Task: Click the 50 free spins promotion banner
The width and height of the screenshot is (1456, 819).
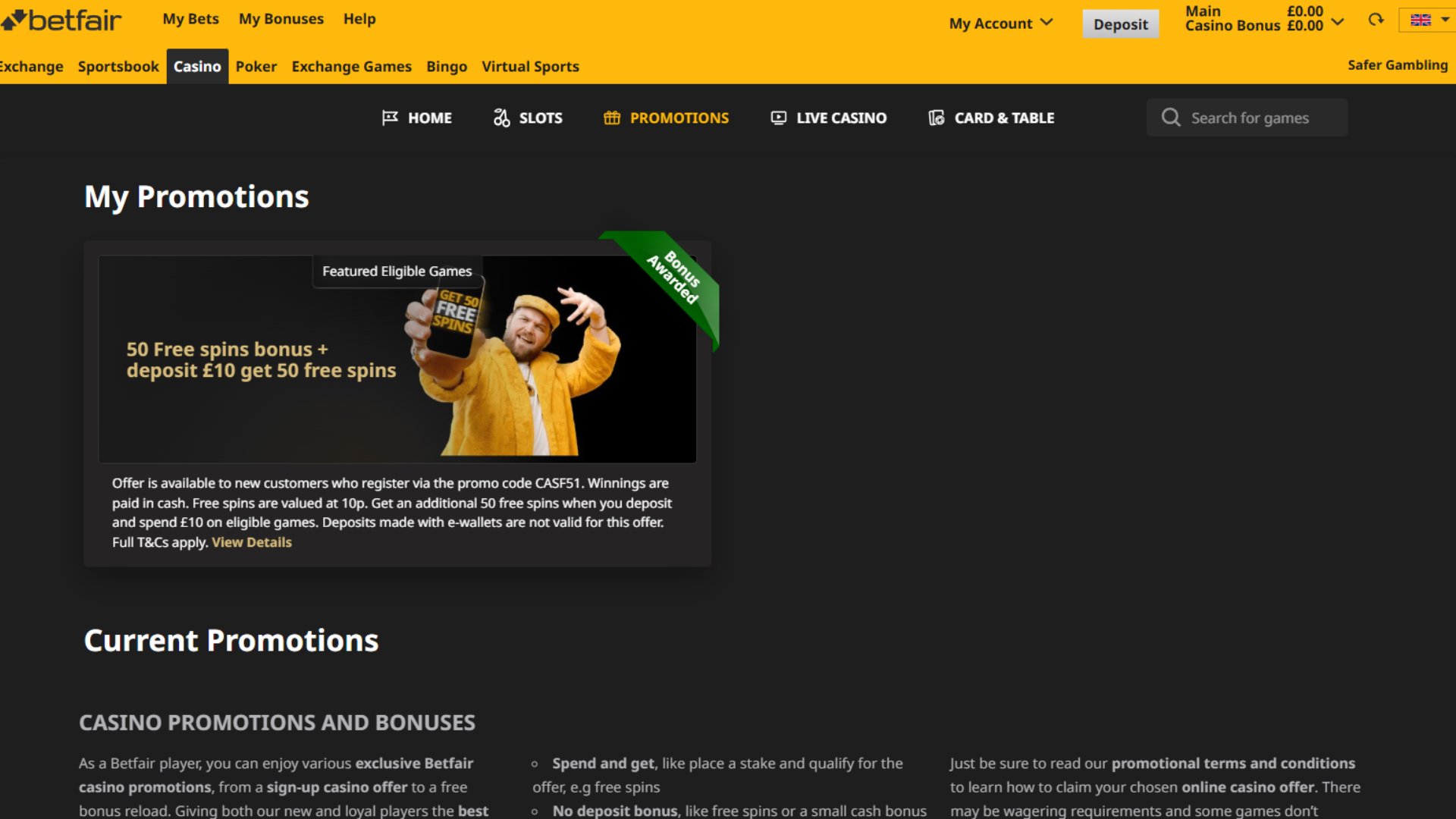Action: (x=397, y=359)
